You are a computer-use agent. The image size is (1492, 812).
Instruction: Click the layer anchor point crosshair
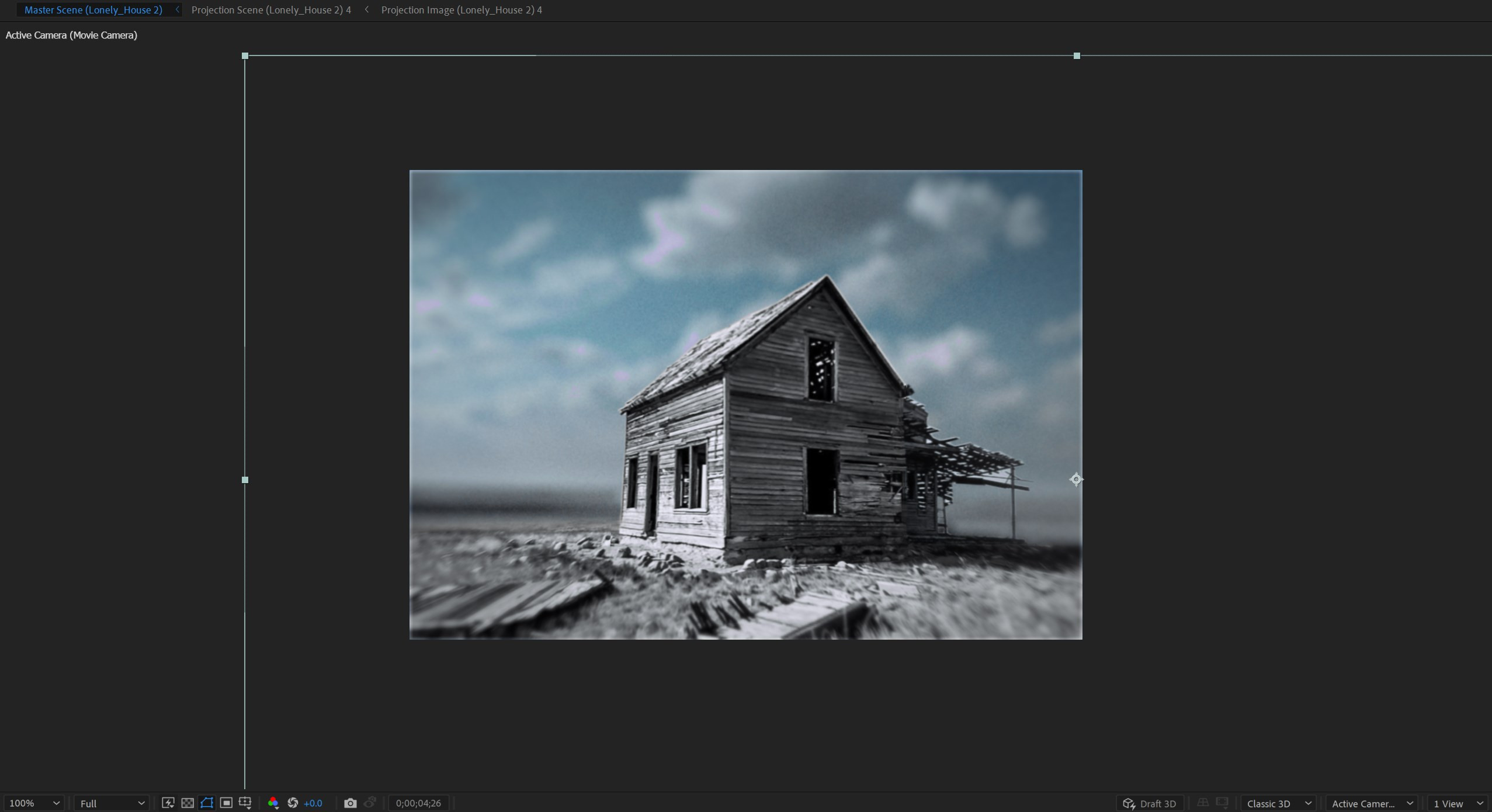click(x=1076, y=480)
